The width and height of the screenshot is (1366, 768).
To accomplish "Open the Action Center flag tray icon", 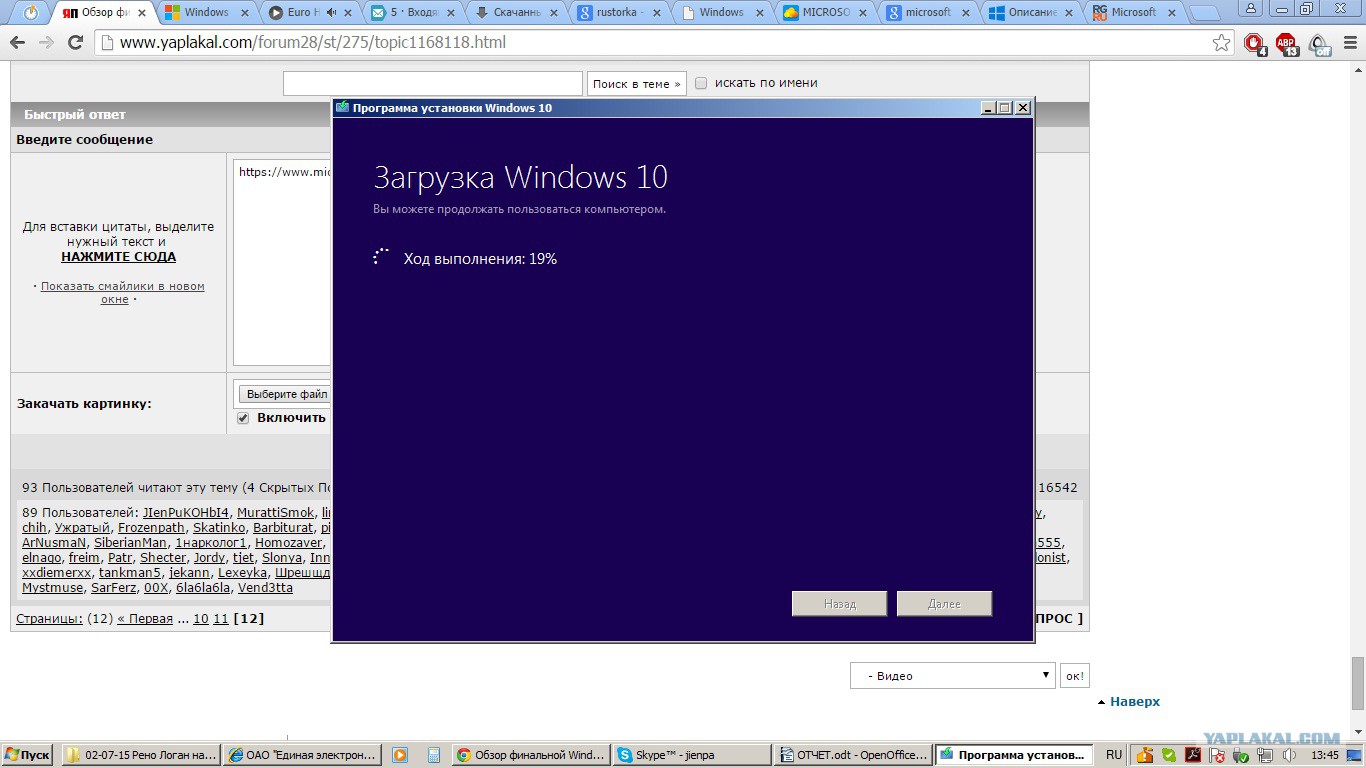I will (1217, 755).
